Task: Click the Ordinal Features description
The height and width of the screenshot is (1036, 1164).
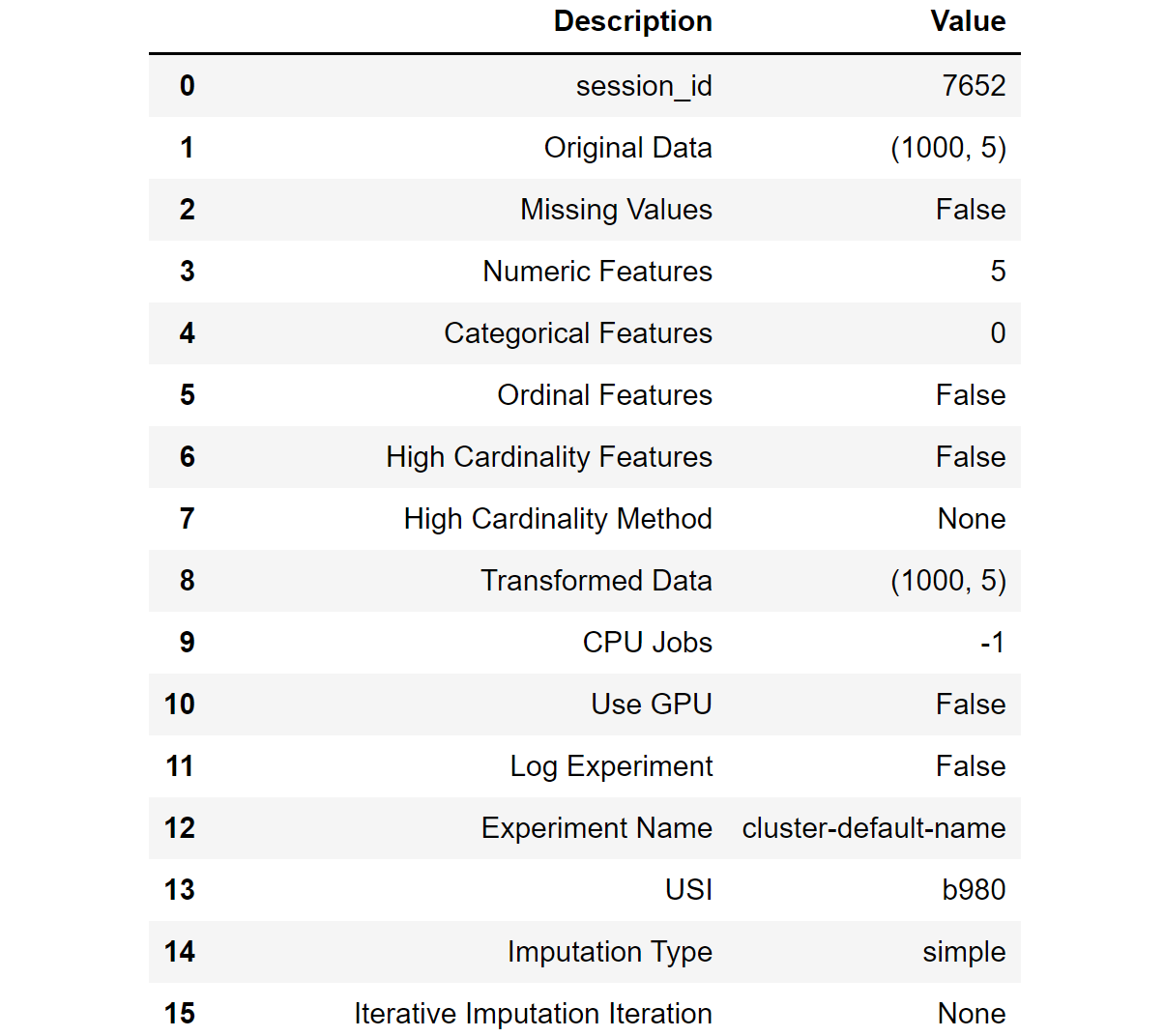Action: pyautogui.click(x=604, y=395)
